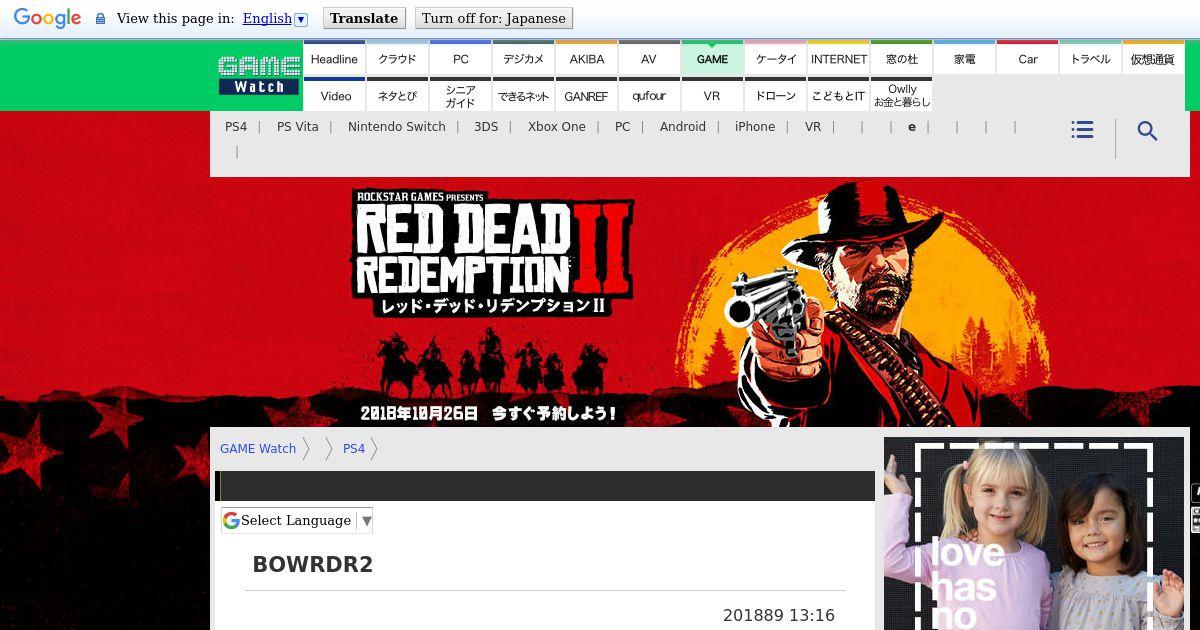This screenshot has width=1200, height=630.
Task: Open the Headline tab
Action: (x=334, y=58)
